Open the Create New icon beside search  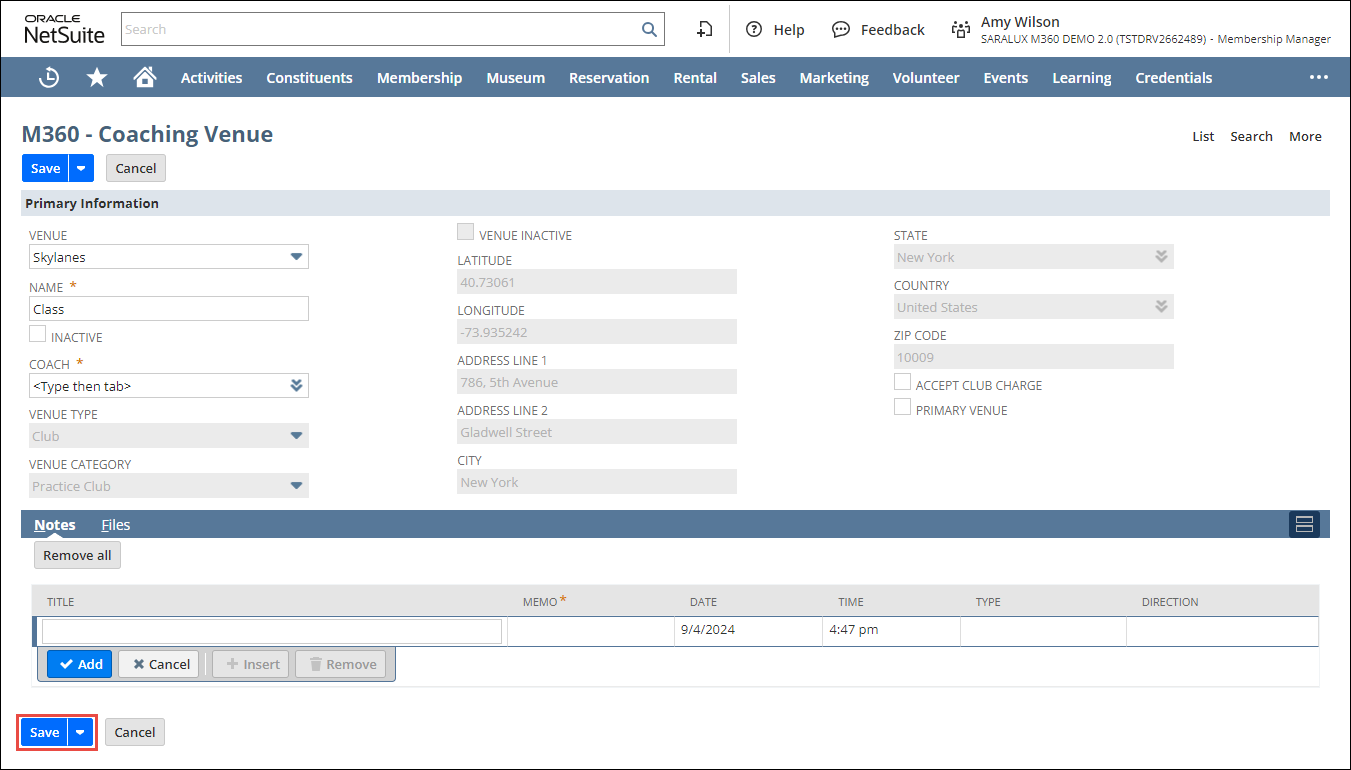(705, 30)
